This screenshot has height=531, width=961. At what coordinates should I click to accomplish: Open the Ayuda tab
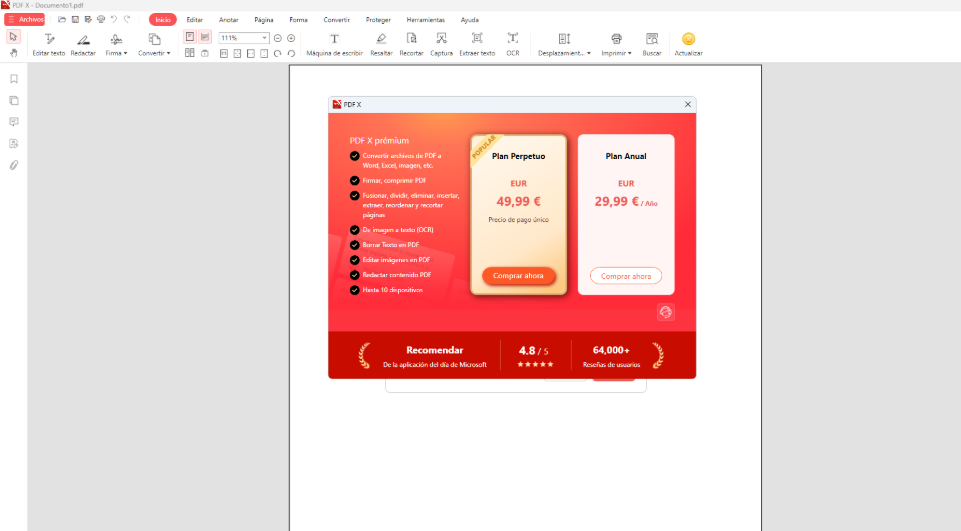[469, 20]
